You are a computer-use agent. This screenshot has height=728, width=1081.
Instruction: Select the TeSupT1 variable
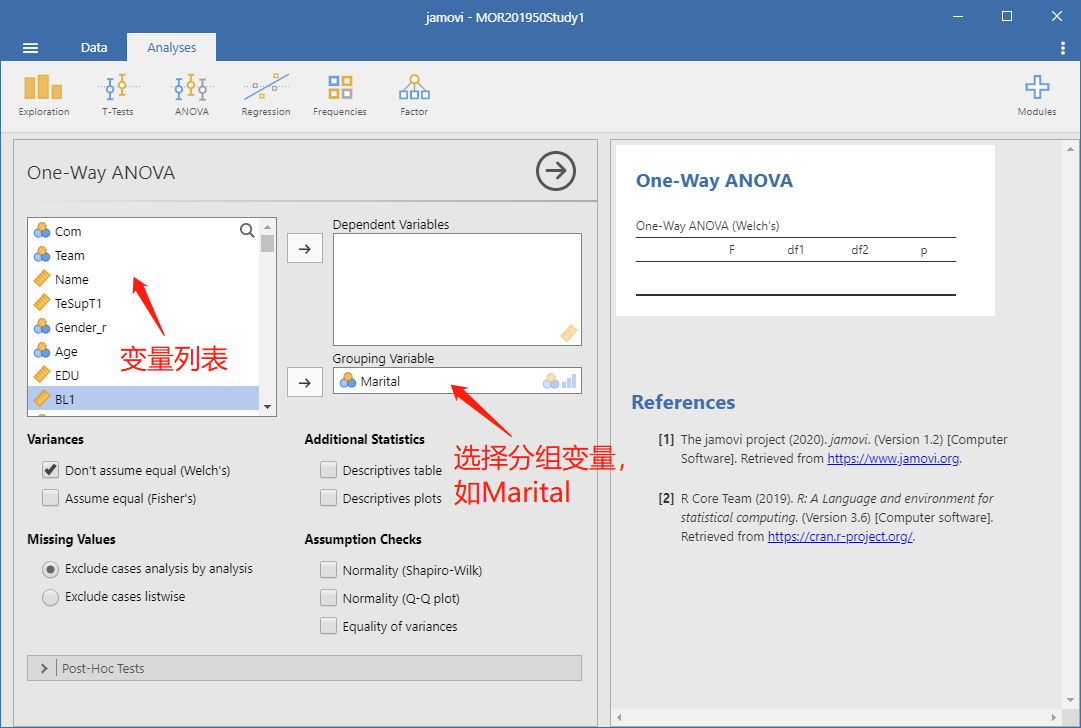[143, 303]
